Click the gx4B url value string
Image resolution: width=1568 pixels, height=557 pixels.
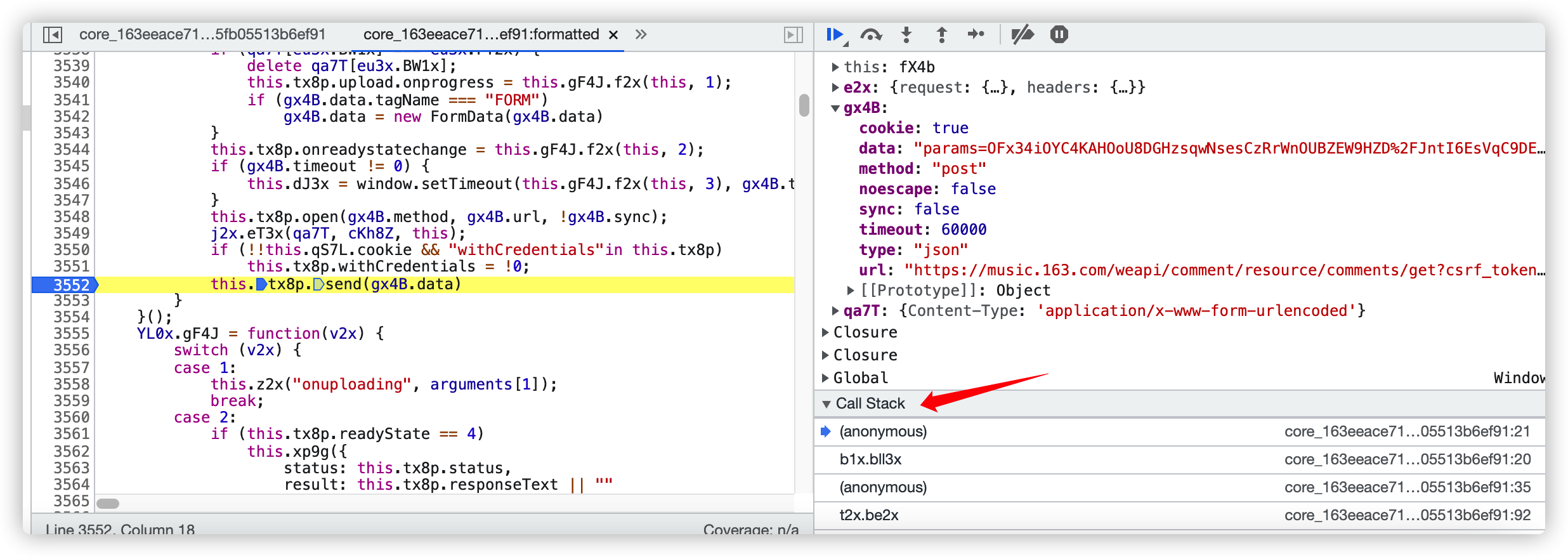click(1225, 270)
